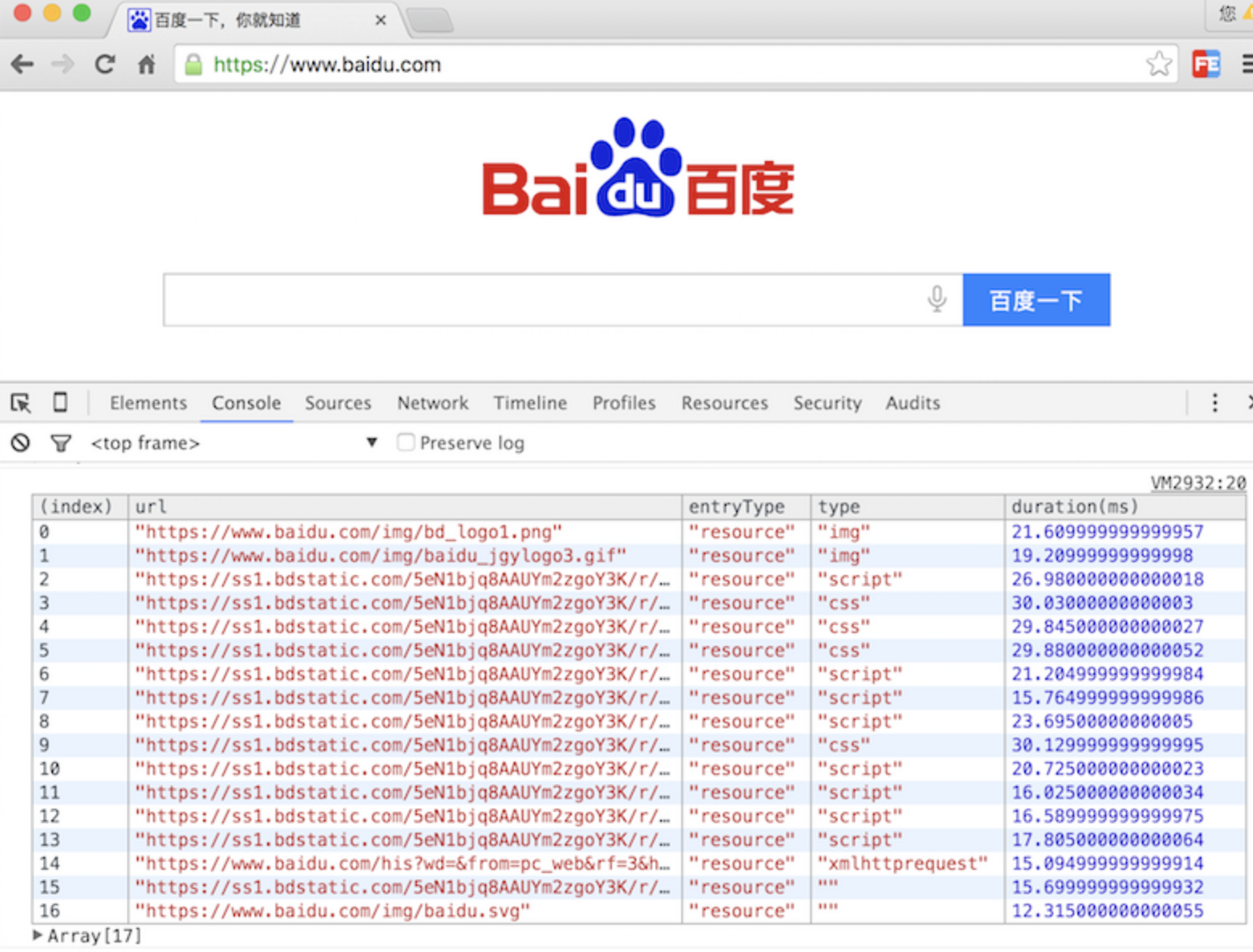The image size is (1253, 952).
Task: Bookmark this page with the star
Action: pyautogui.click(x=1158, y=64)
